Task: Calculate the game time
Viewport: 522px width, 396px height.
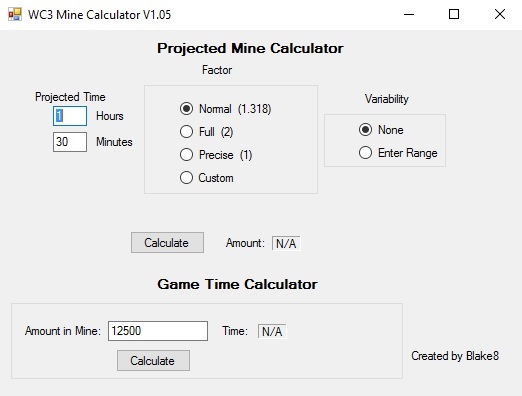Action: point(153,360)
